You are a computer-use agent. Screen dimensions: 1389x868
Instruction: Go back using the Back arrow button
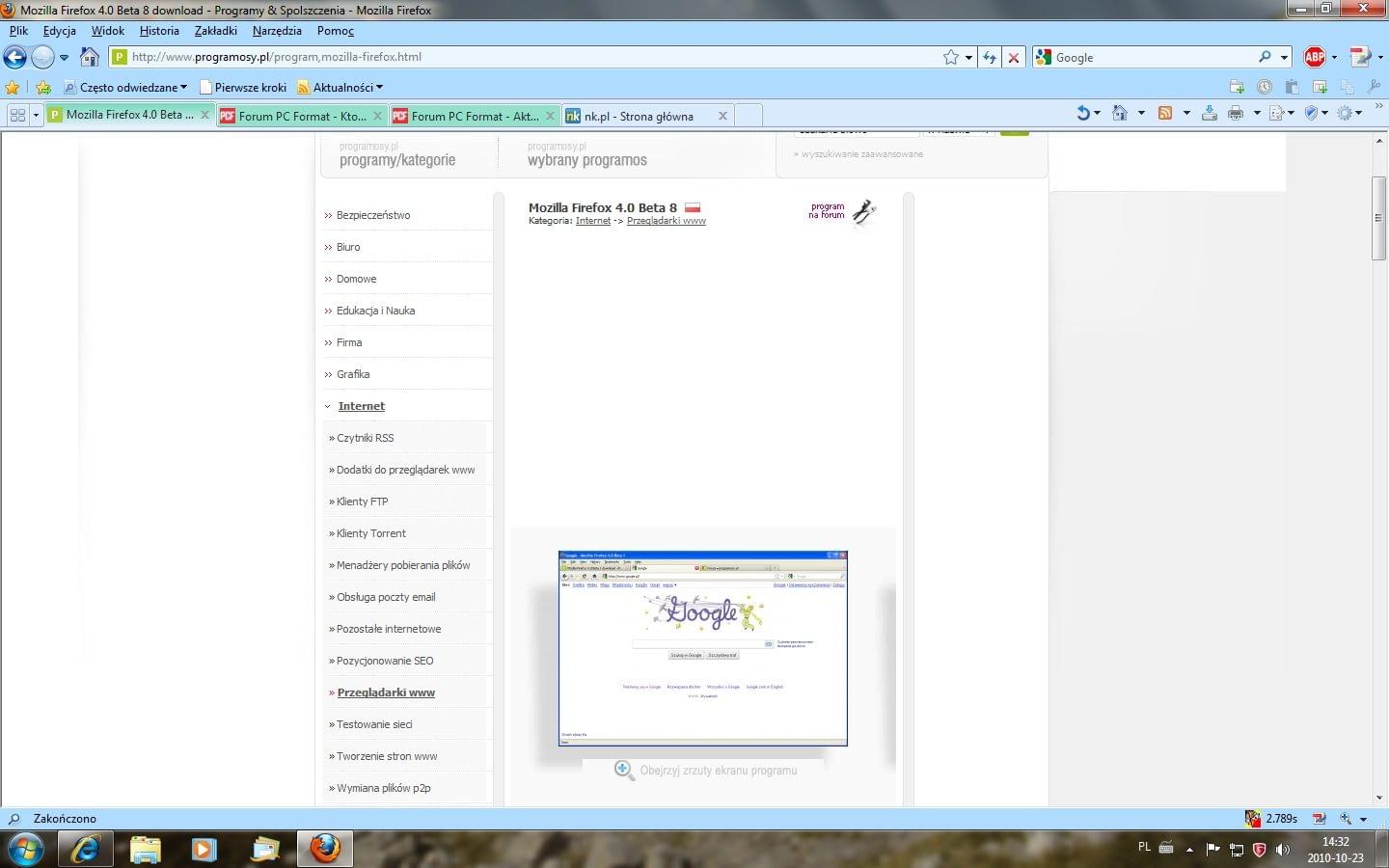(x=14, y=57)
